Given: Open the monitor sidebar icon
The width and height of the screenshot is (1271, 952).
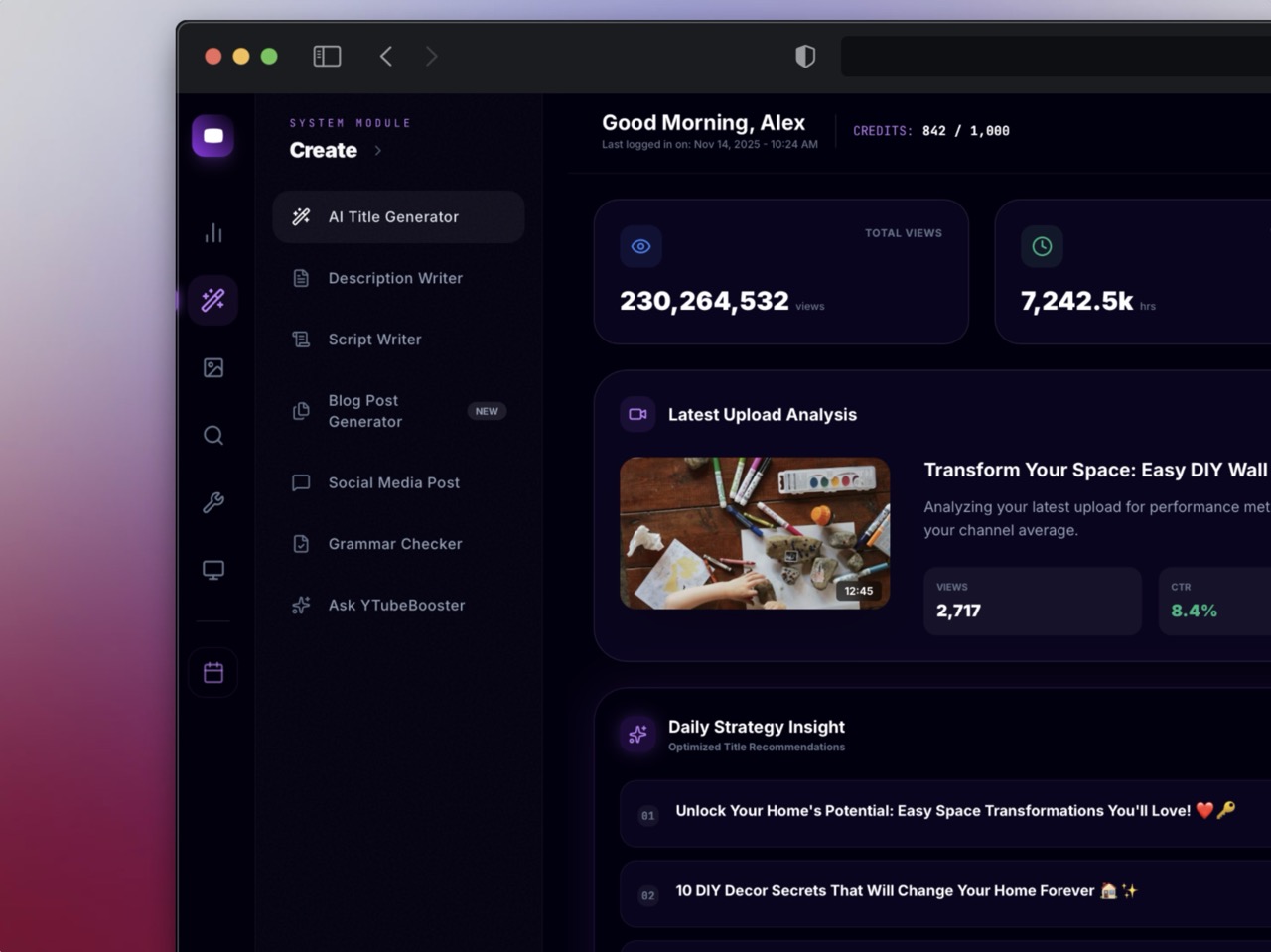Looking at the screenshot, I should click(213, 570).
